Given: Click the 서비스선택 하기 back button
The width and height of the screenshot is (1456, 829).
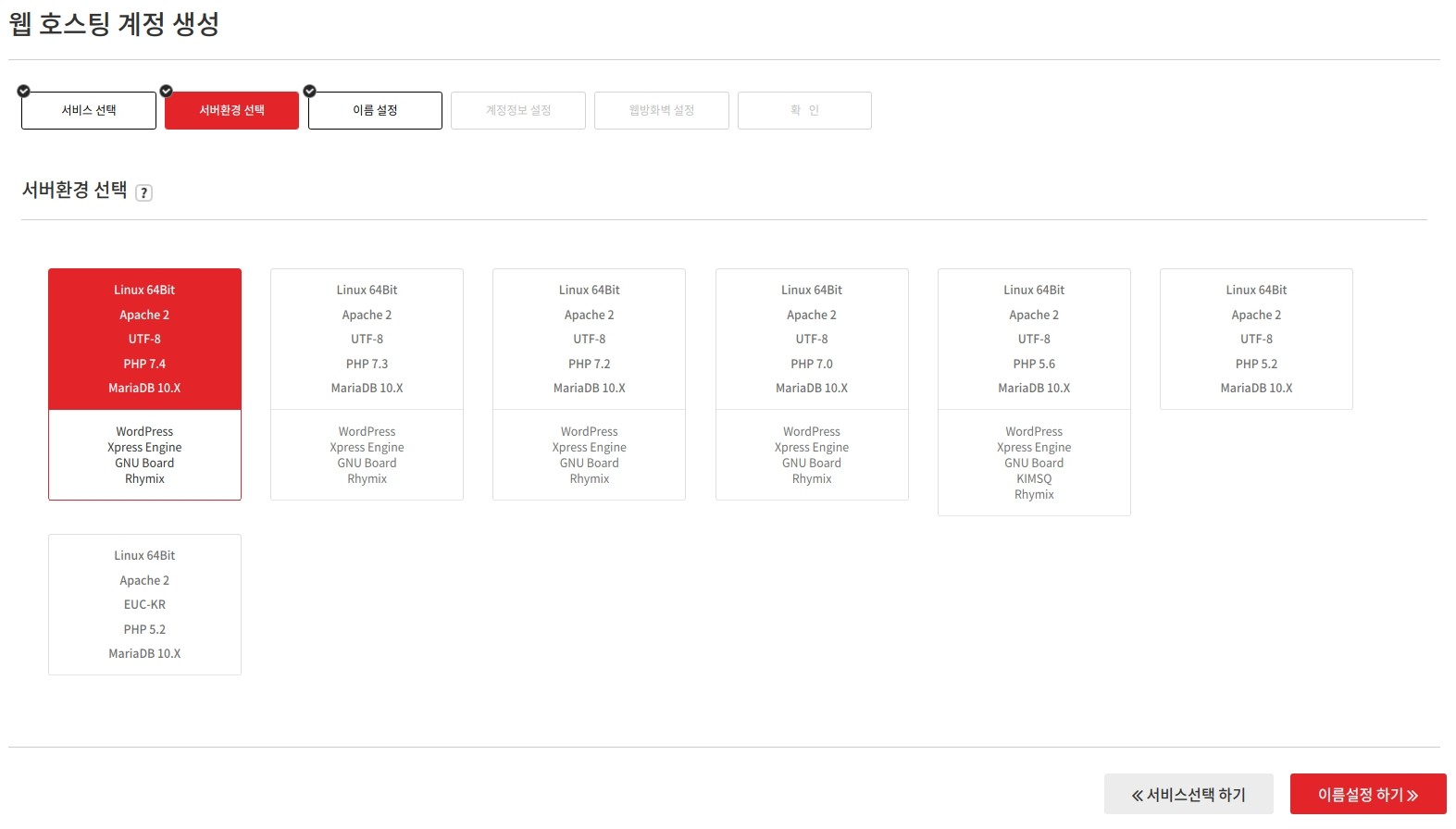Looking at the screenshot, I should coord(1188,794).
